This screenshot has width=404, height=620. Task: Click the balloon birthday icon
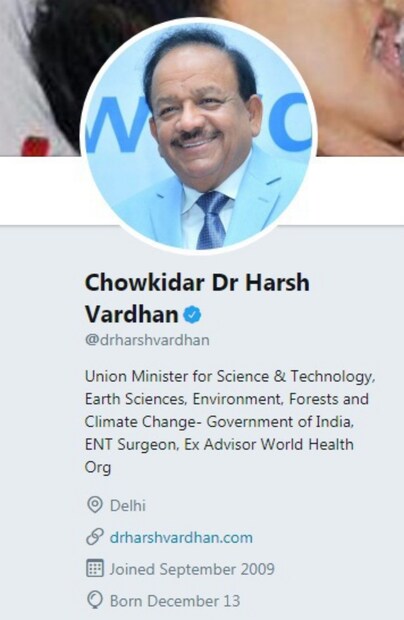(x=94, y=600)
